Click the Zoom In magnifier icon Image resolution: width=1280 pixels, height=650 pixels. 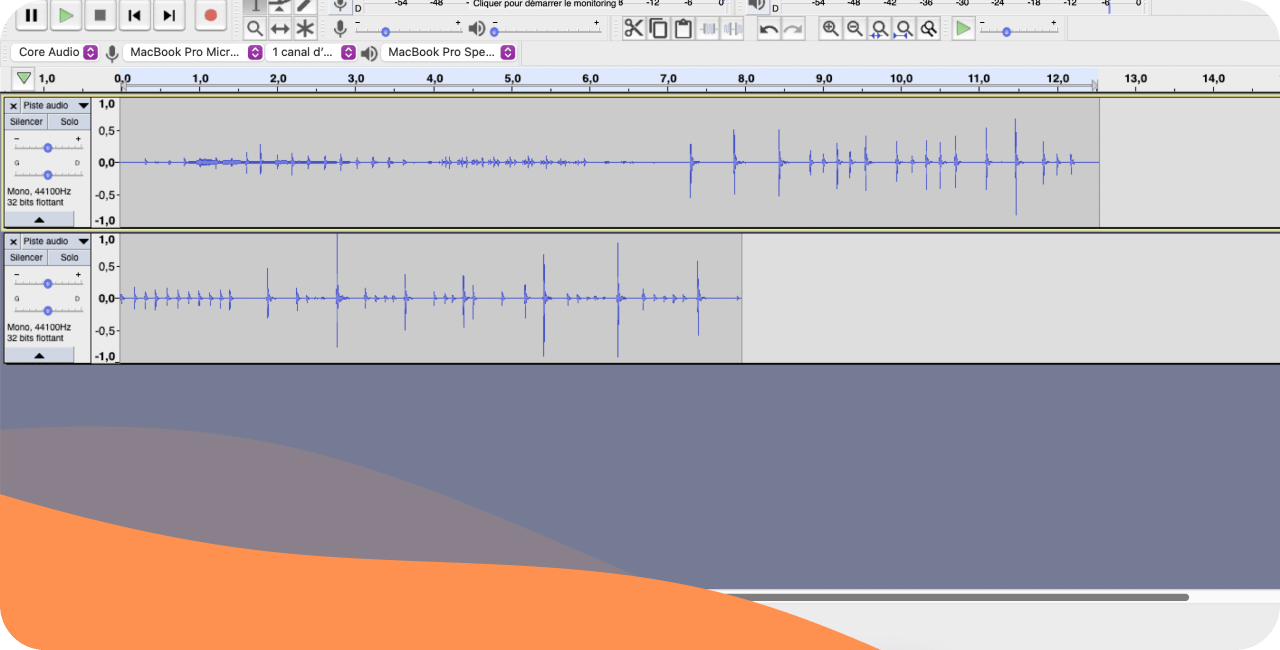pyautogui.click(x=830, y=28)
